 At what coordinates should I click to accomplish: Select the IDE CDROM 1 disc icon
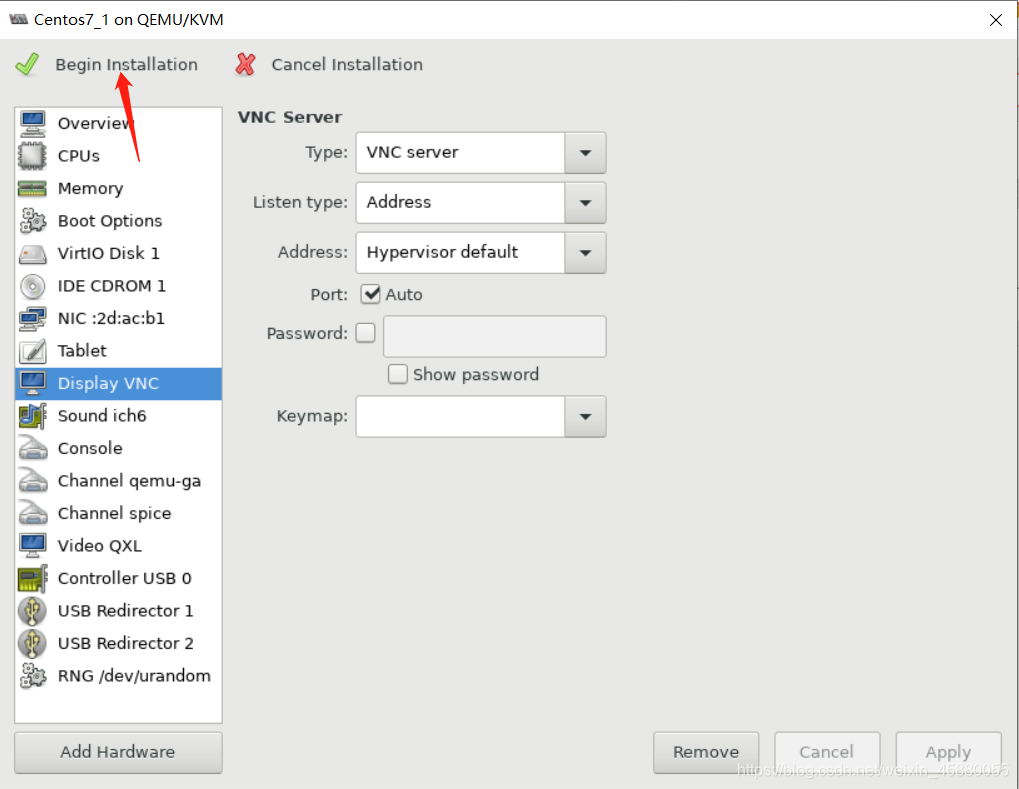point(32,286)
